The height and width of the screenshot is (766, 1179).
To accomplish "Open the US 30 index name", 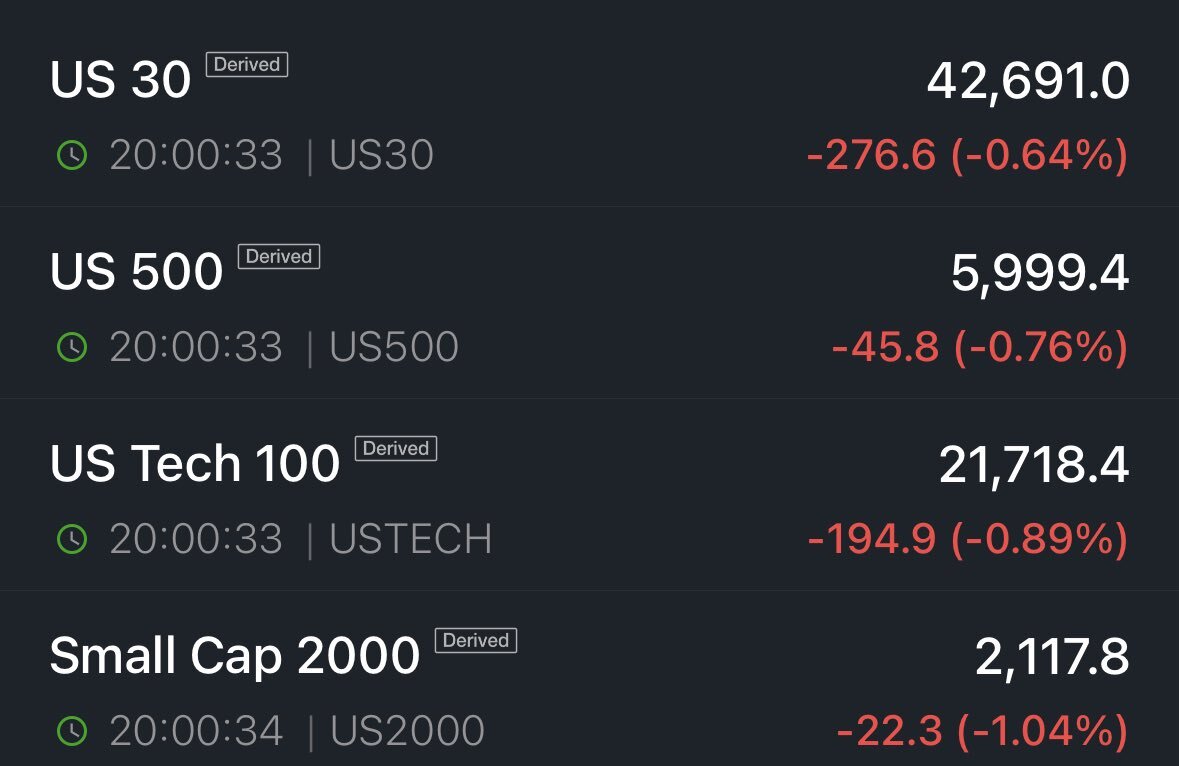I will tap(120, 80).
